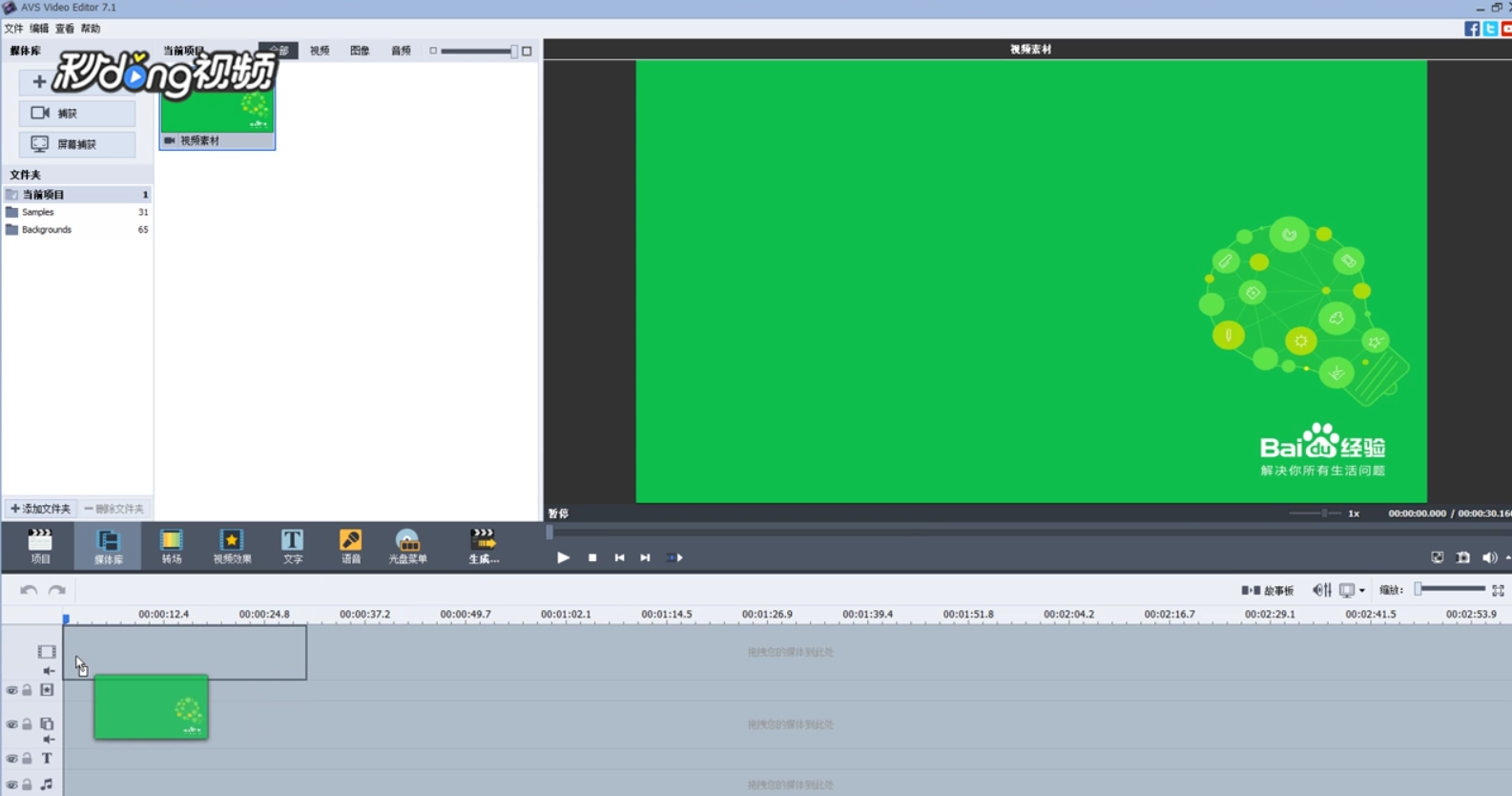Select the 媒体库 media library button

[108, 546]
